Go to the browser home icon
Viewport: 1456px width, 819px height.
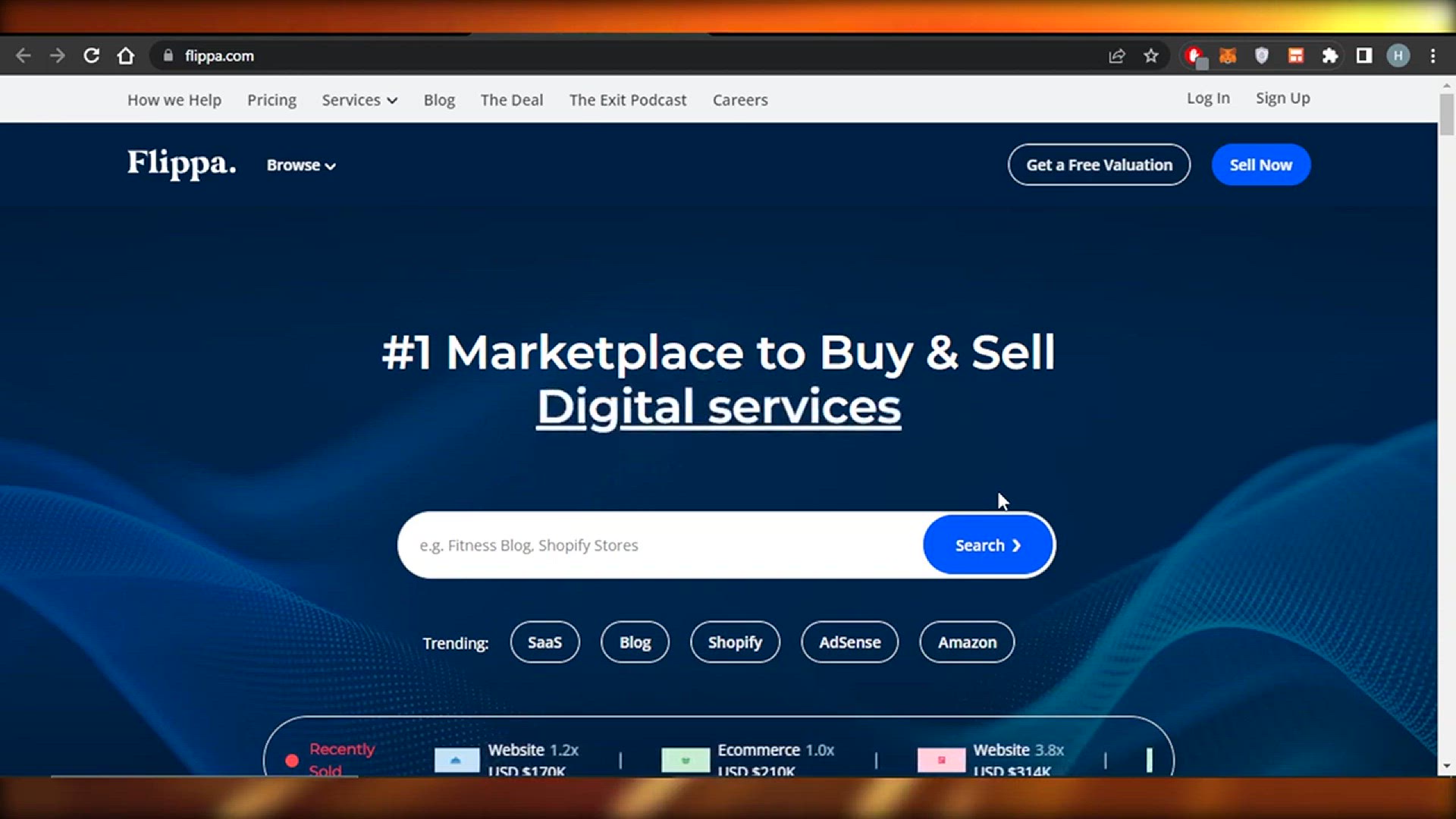coord(126,56)
